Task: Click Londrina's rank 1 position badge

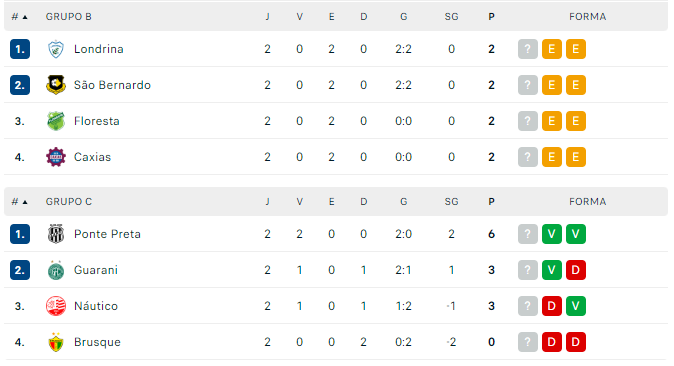Action: [x=20, y=49]
